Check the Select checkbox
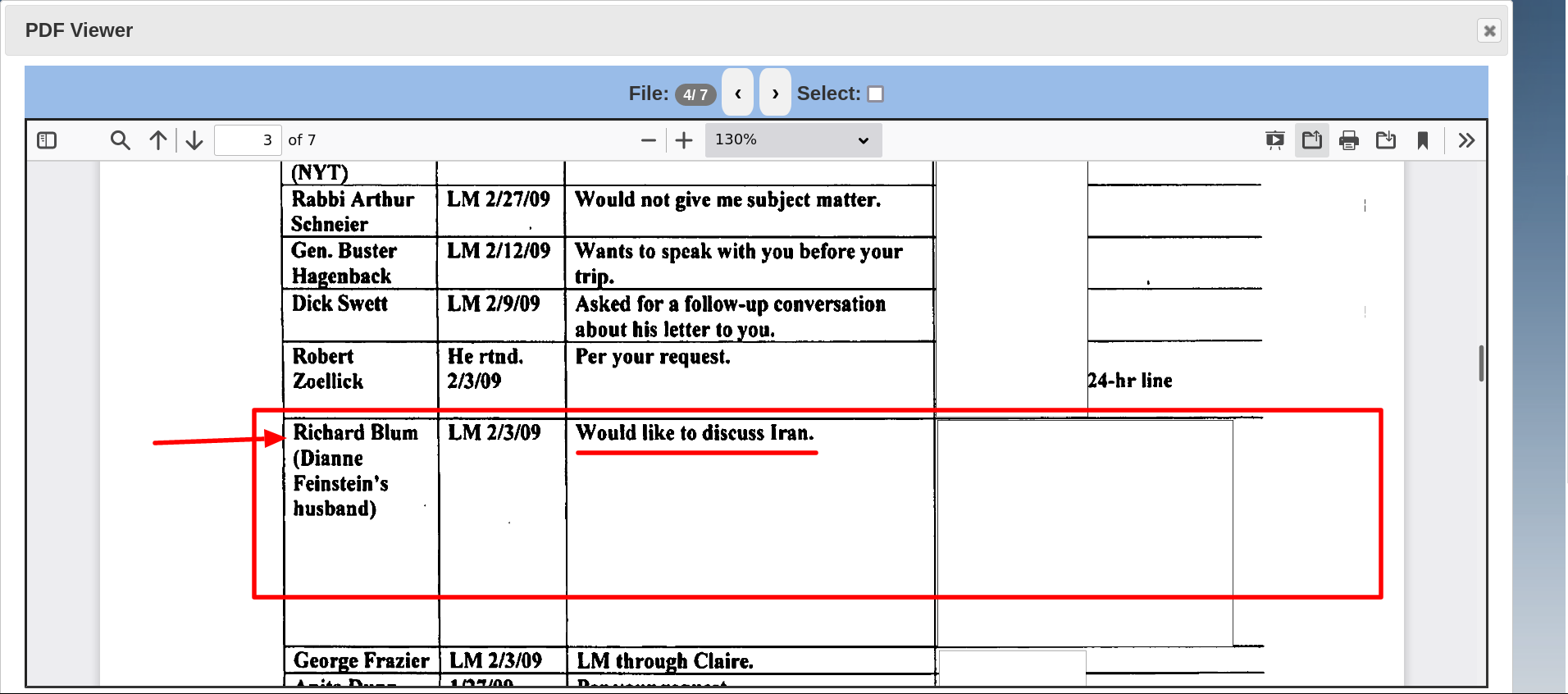This screenshot has width=1568, height=694. tap(876, 94)
